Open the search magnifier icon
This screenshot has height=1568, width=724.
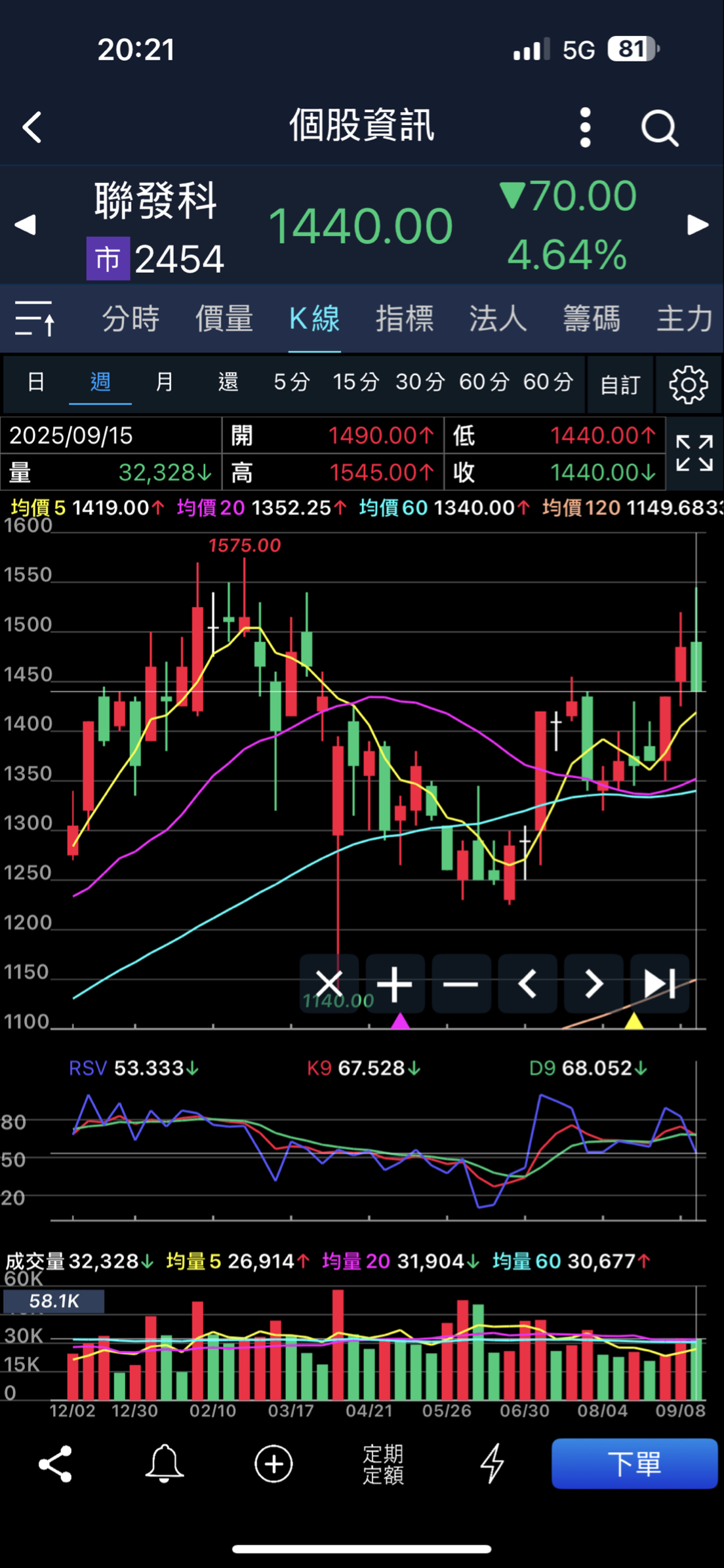click(x=660, y=127)
